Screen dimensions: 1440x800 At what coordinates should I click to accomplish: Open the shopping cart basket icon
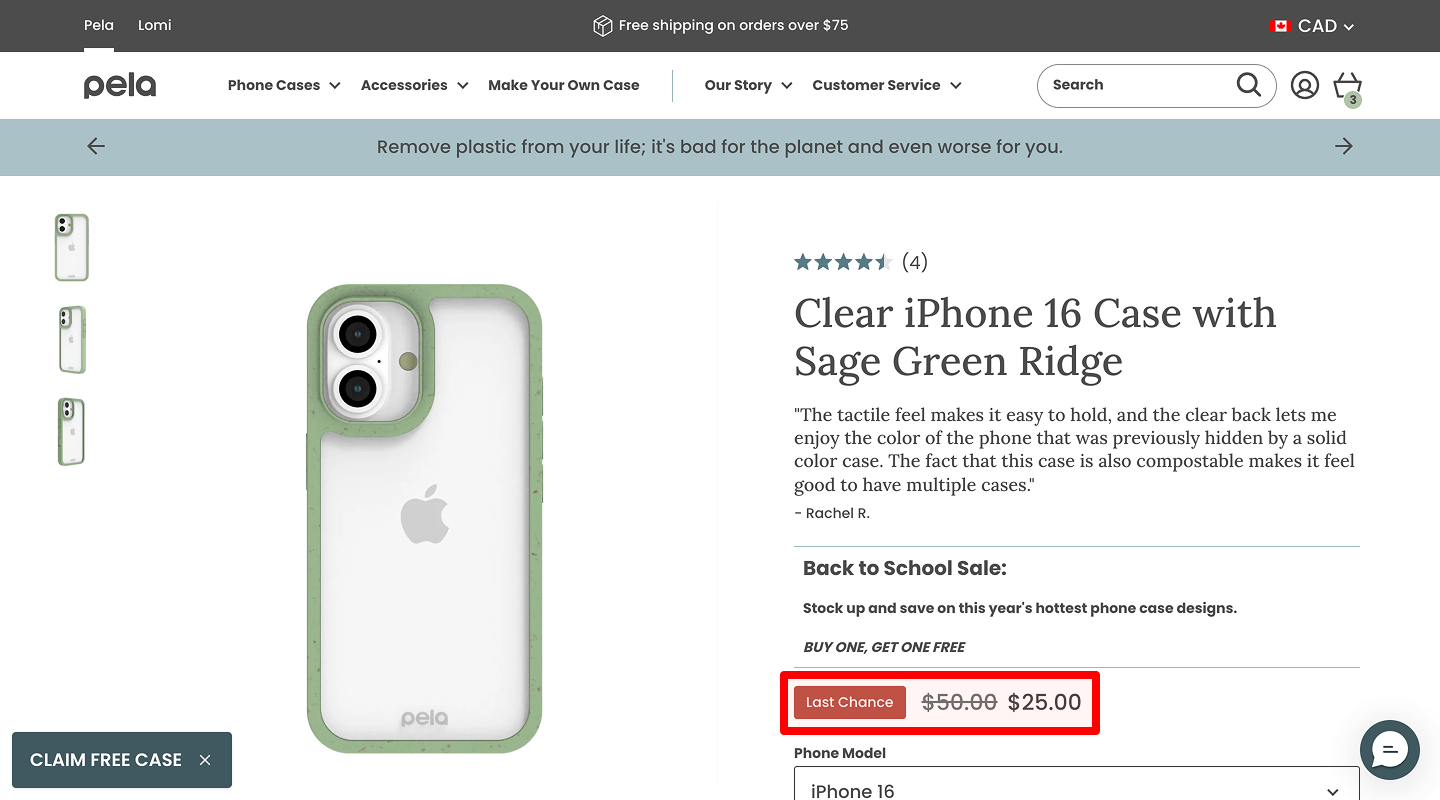[x=1347, y=86]
